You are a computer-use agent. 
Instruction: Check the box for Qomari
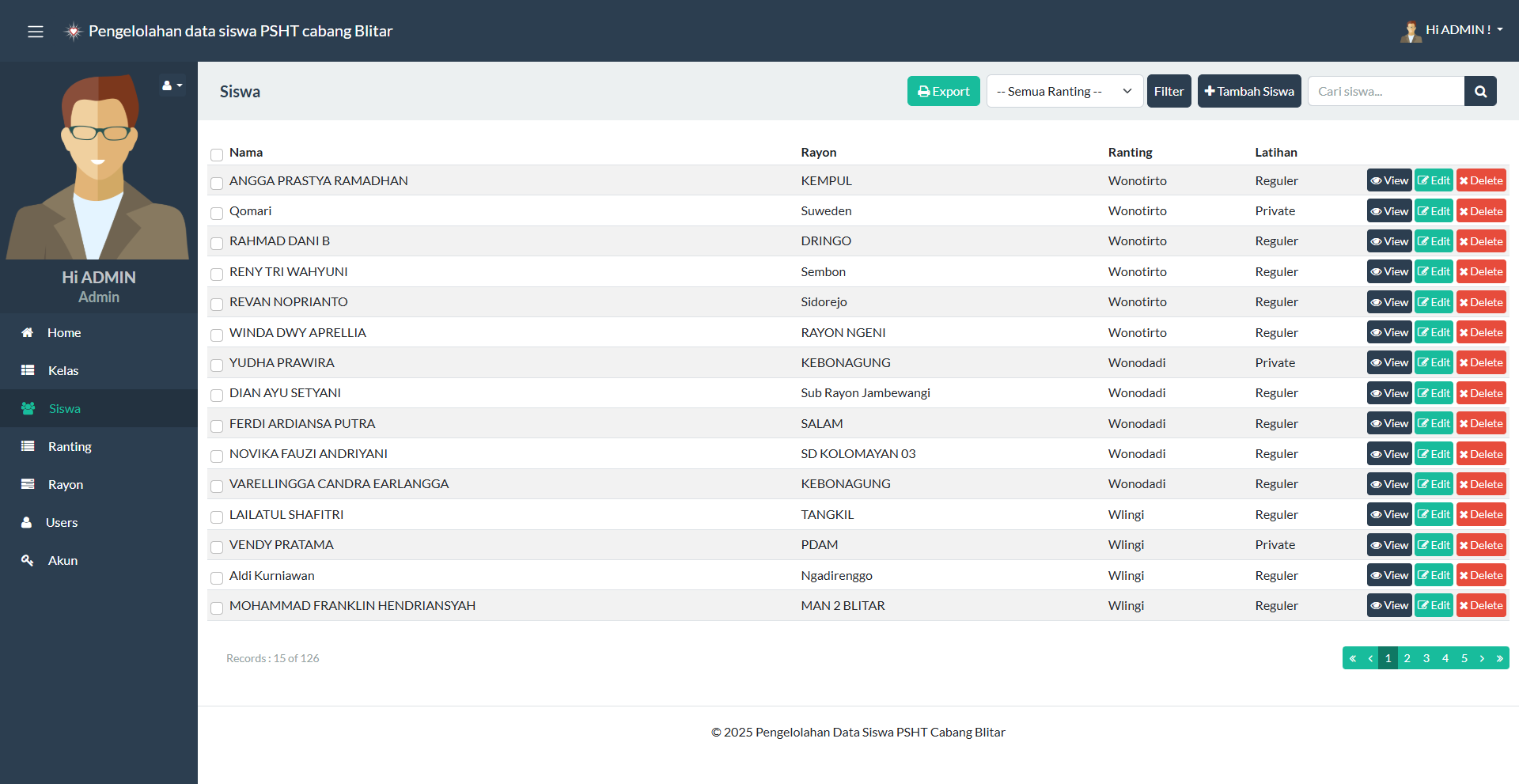tap(217, 214)
